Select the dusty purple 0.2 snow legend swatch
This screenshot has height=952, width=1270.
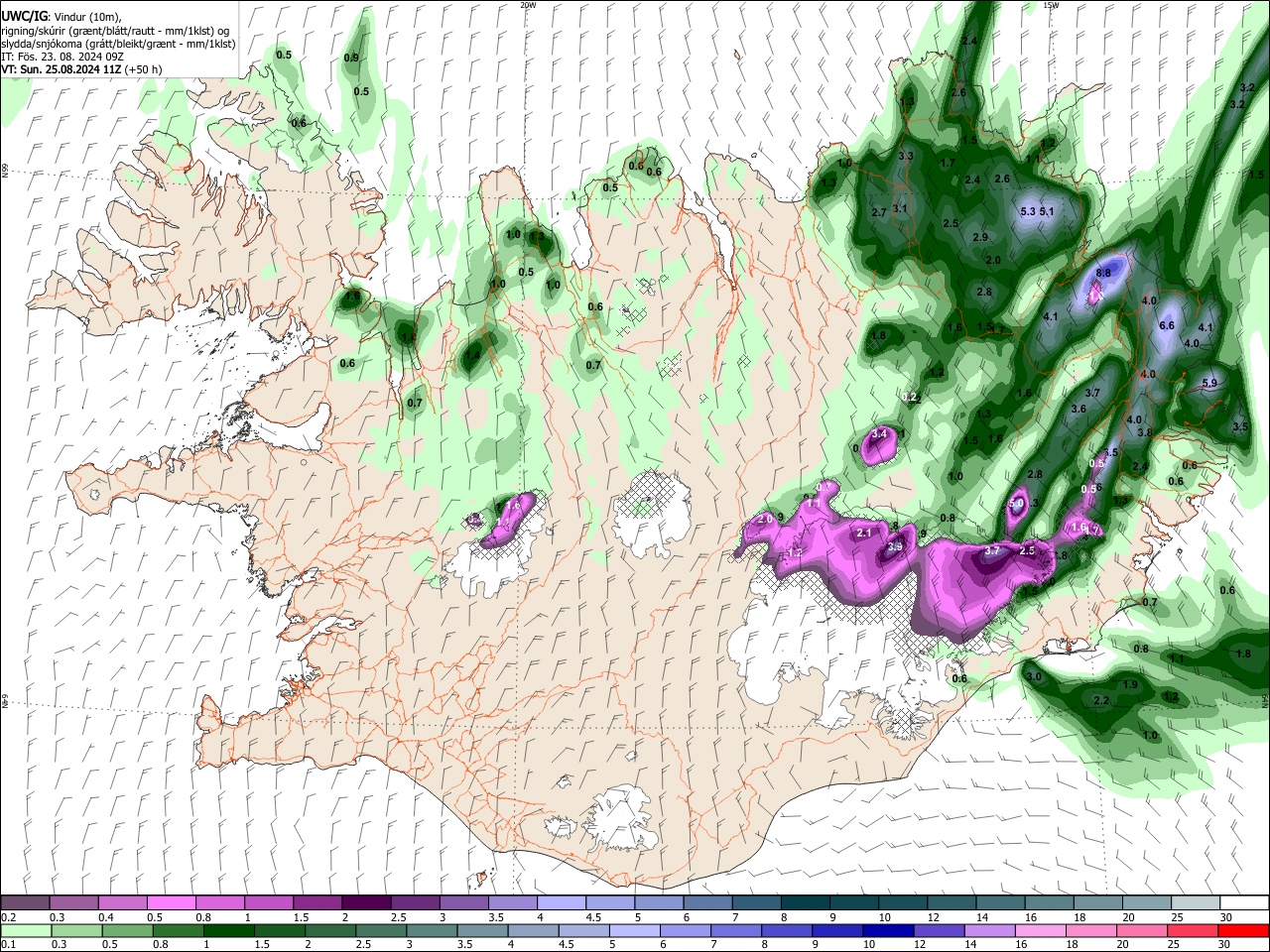click(25, 902)
